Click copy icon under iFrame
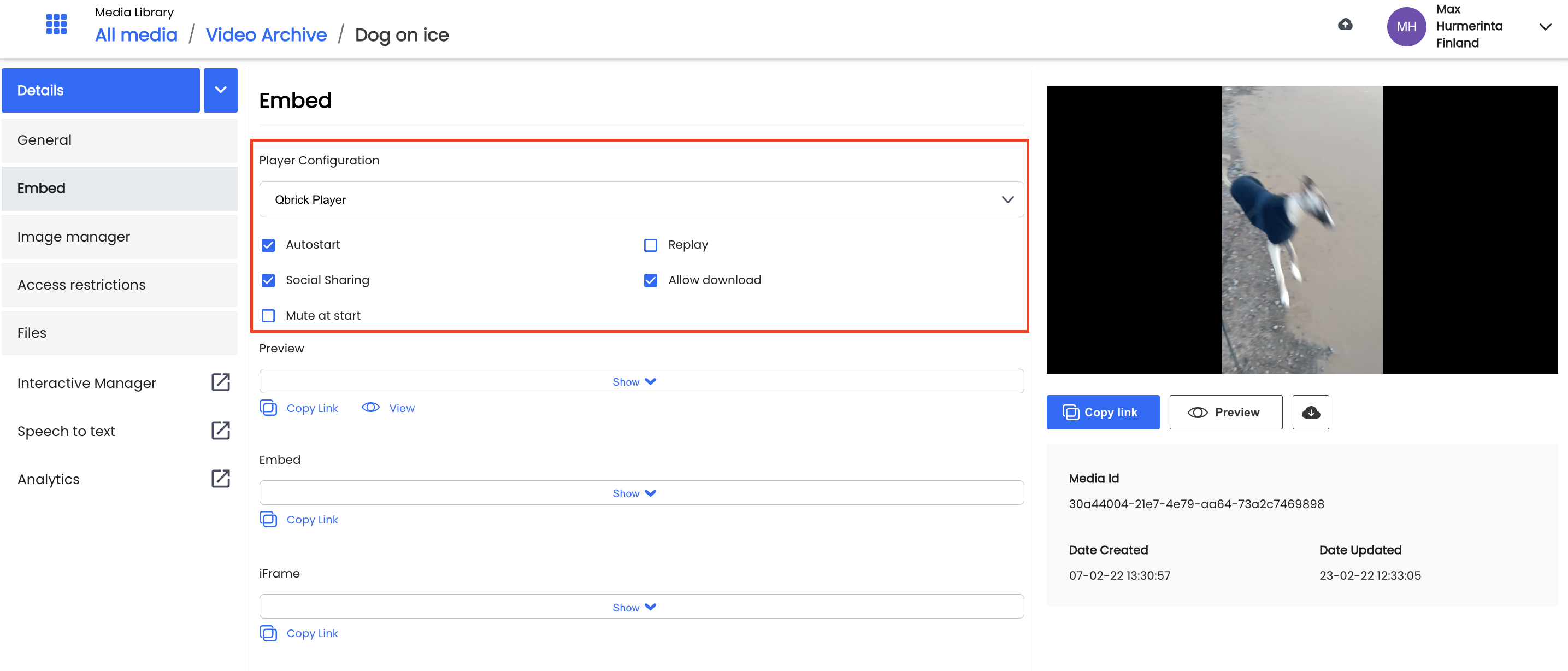 point(268,633)
